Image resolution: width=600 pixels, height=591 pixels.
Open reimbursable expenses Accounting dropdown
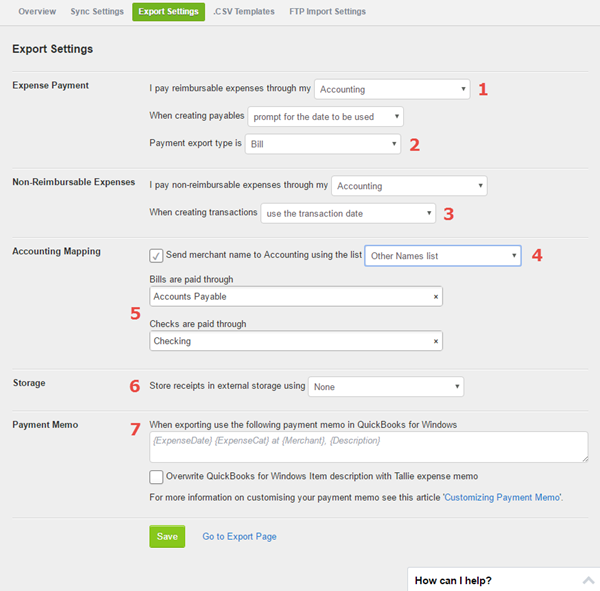[x=392, y=89]
